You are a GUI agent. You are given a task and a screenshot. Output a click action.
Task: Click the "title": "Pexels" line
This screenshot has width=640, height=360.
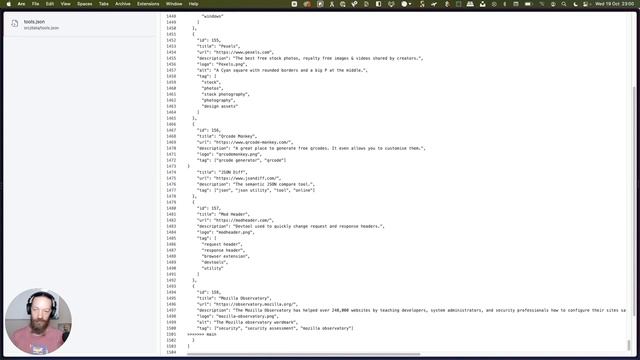[218, 47]
